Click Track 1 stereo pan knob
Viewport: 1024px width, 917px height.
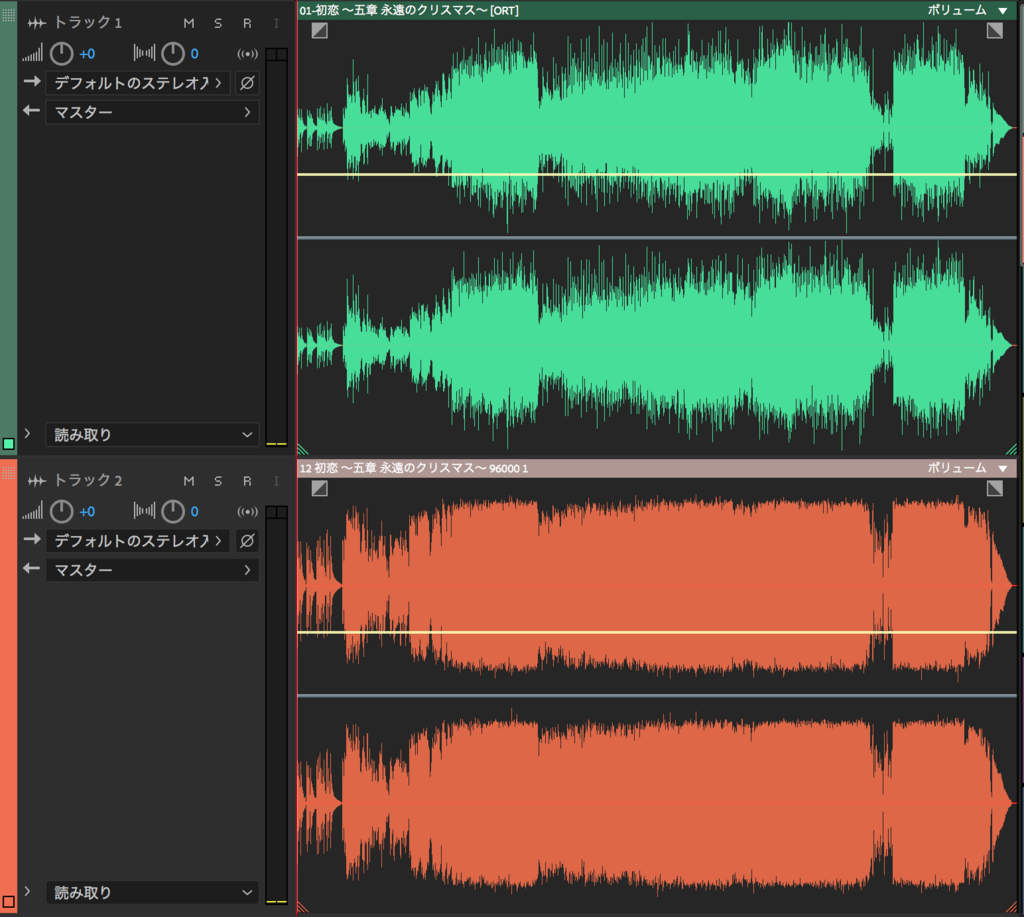(x=173, y=54)
